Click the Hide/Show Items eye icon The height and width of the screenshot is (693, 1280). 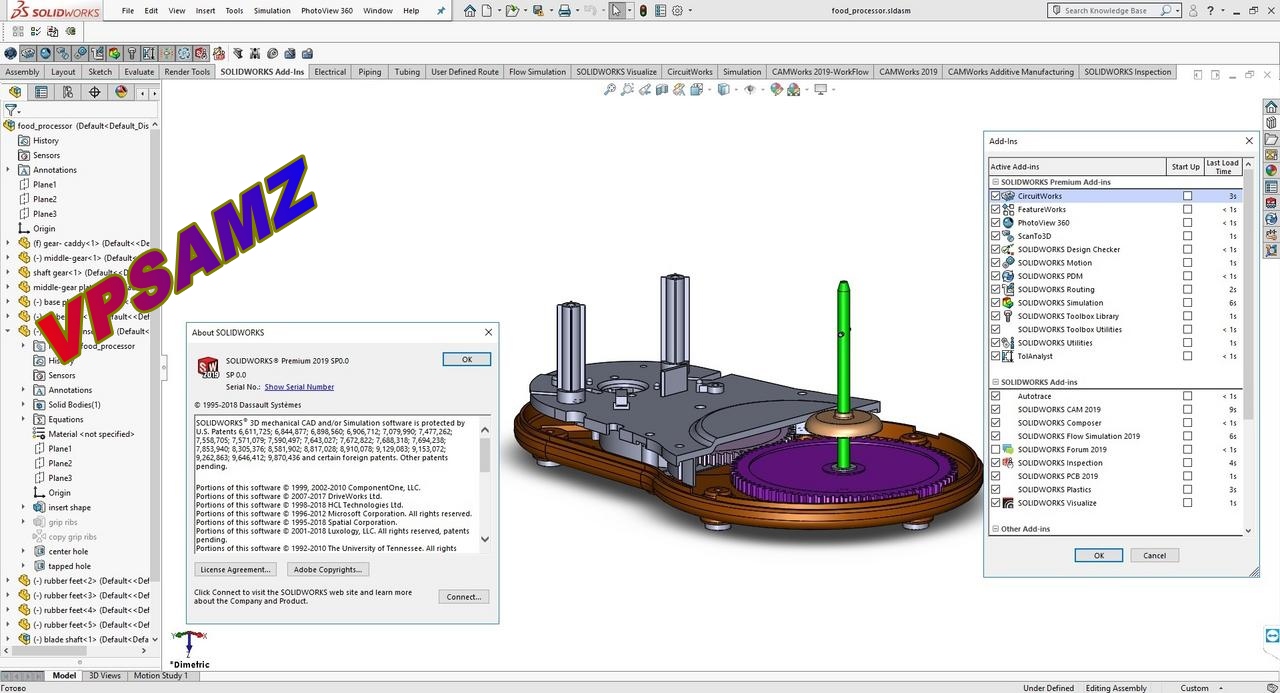pos(749,89)
